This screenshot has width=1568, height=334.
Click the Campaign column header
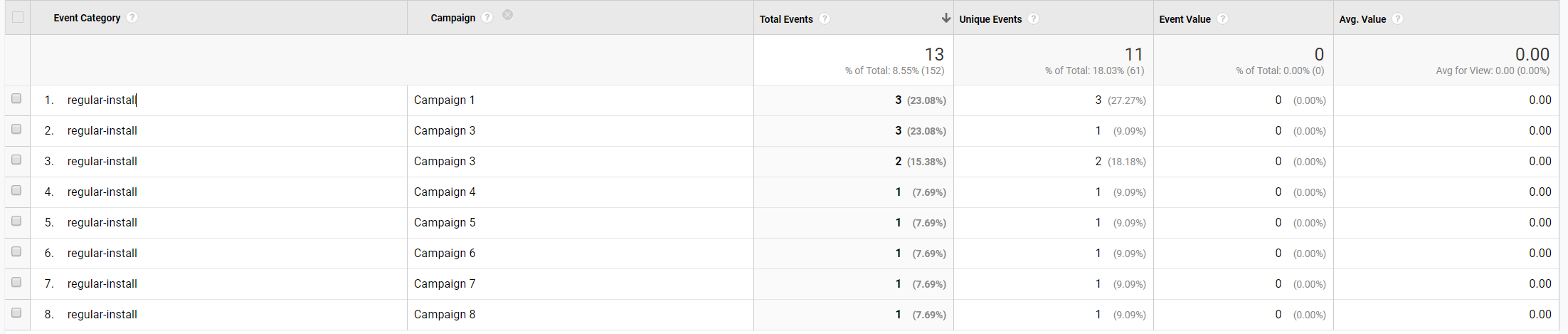click(453, 18)
